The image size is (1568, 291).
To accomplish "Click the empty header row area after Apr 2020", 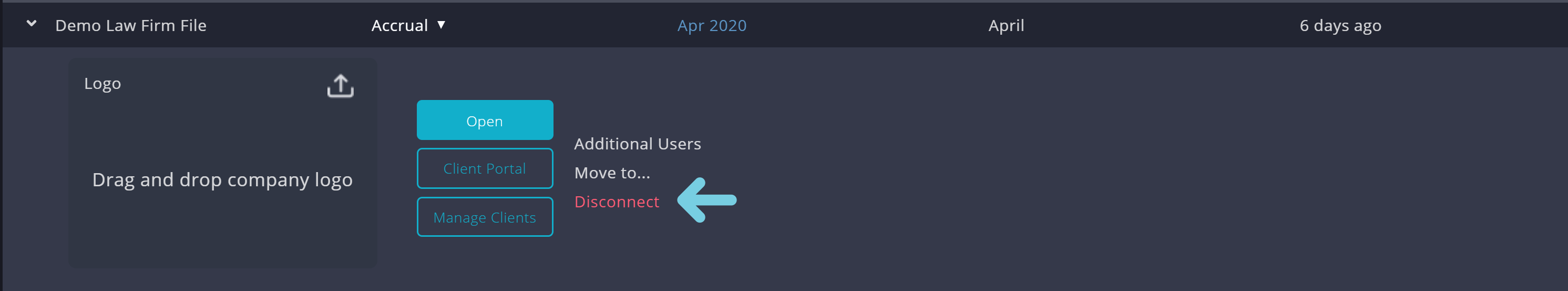I will coord(864,26).
